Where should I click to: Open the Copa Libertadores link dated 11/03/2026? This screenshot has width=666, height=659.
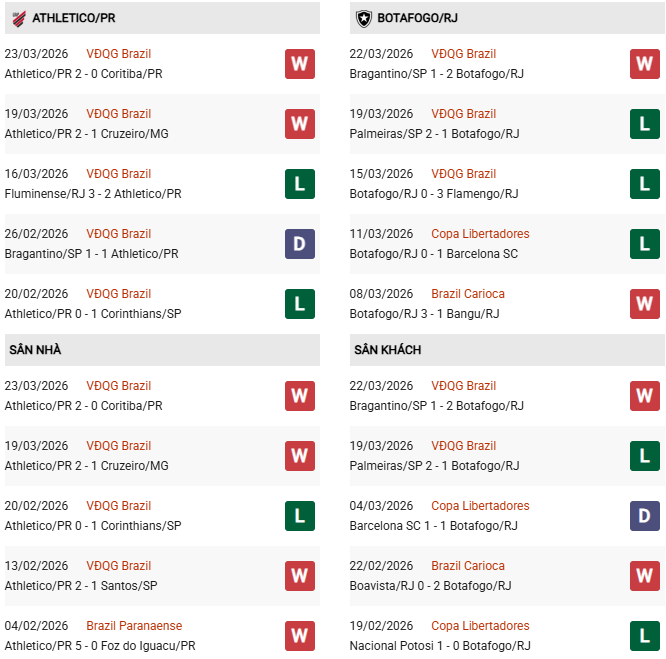point(480,234)
